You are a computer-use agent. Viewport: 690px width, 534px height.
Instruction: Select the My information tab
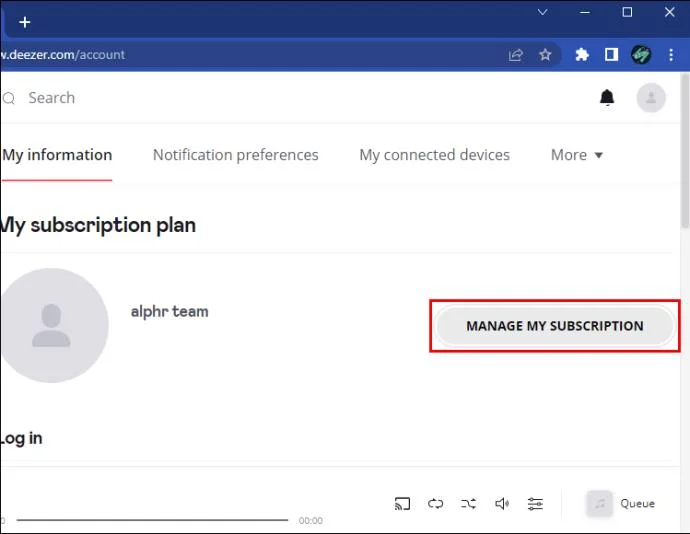(57, 155)
